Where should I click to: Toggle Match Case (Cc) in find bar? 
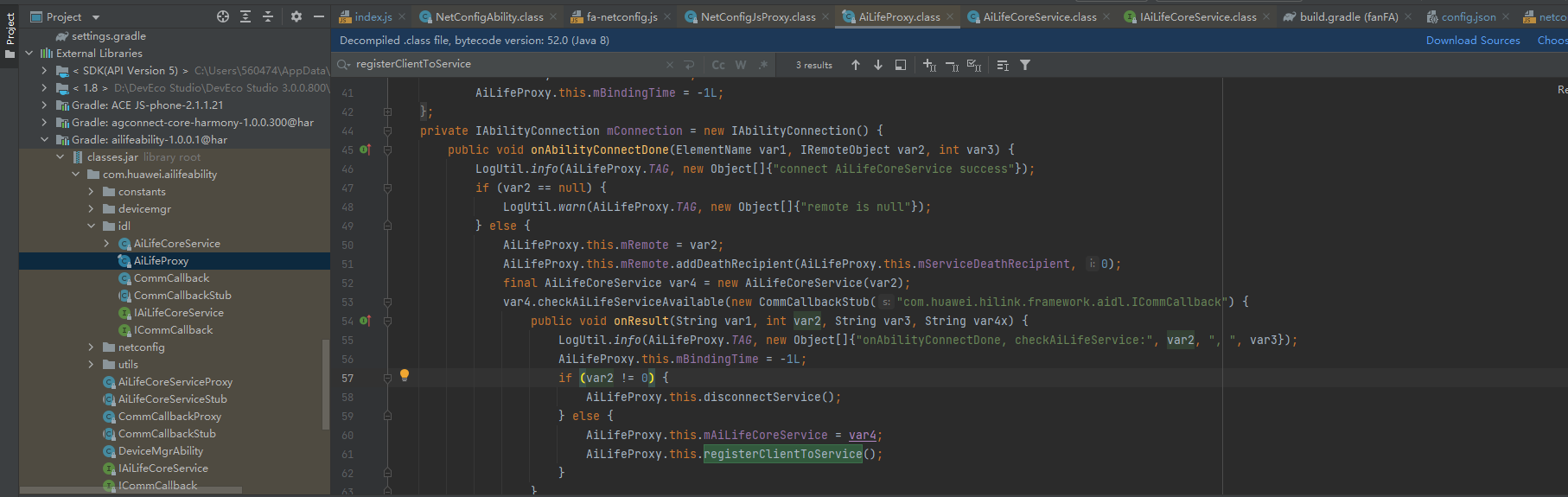pos(718,65)
